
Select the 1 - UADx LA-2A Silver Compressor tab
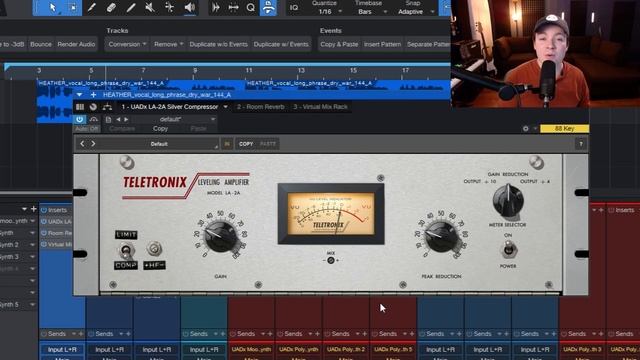tap(169, 107)
